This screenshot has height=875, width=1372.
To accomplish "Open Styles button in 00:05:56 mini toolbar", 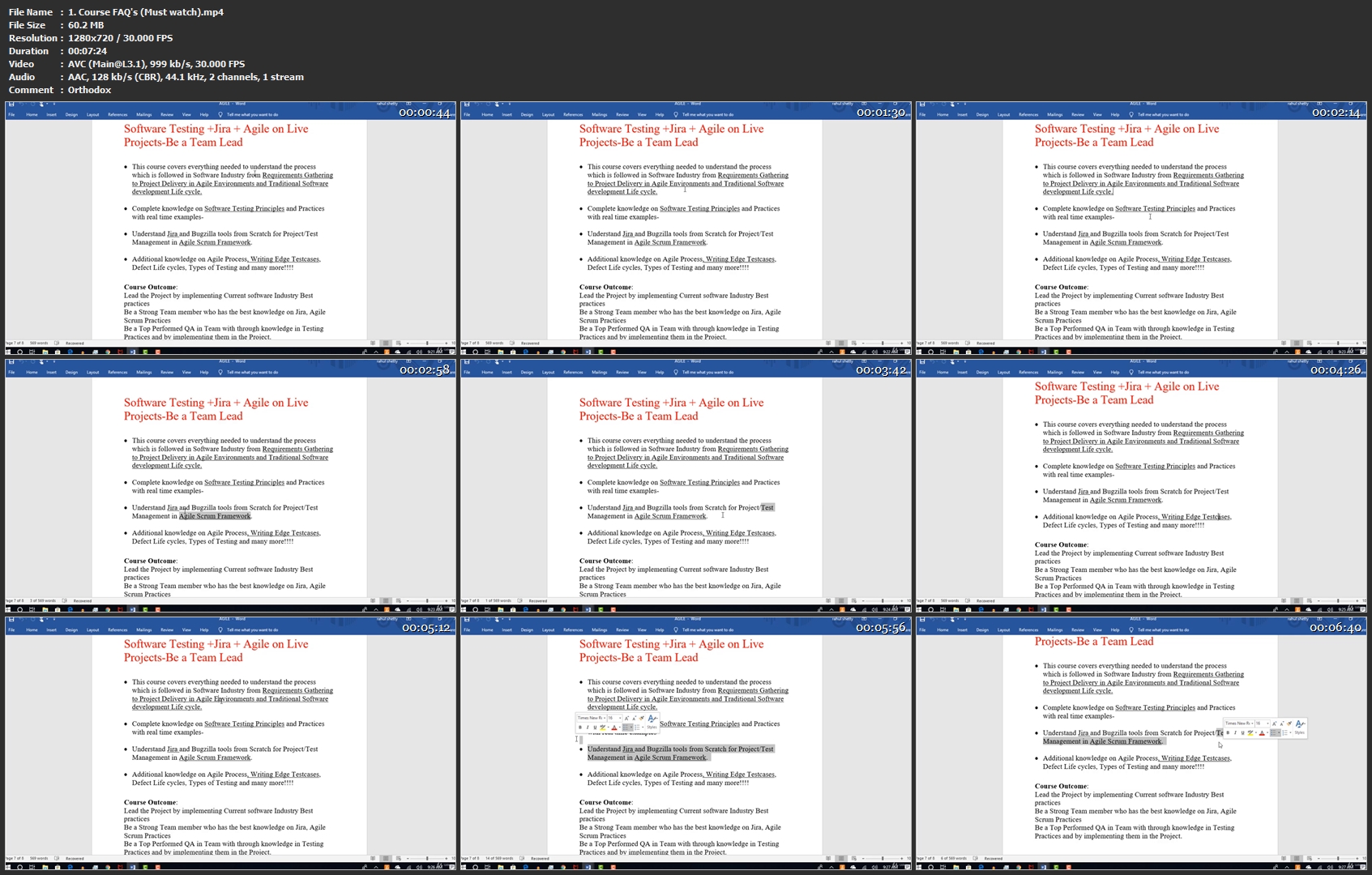I will click(x=652, y=723).
